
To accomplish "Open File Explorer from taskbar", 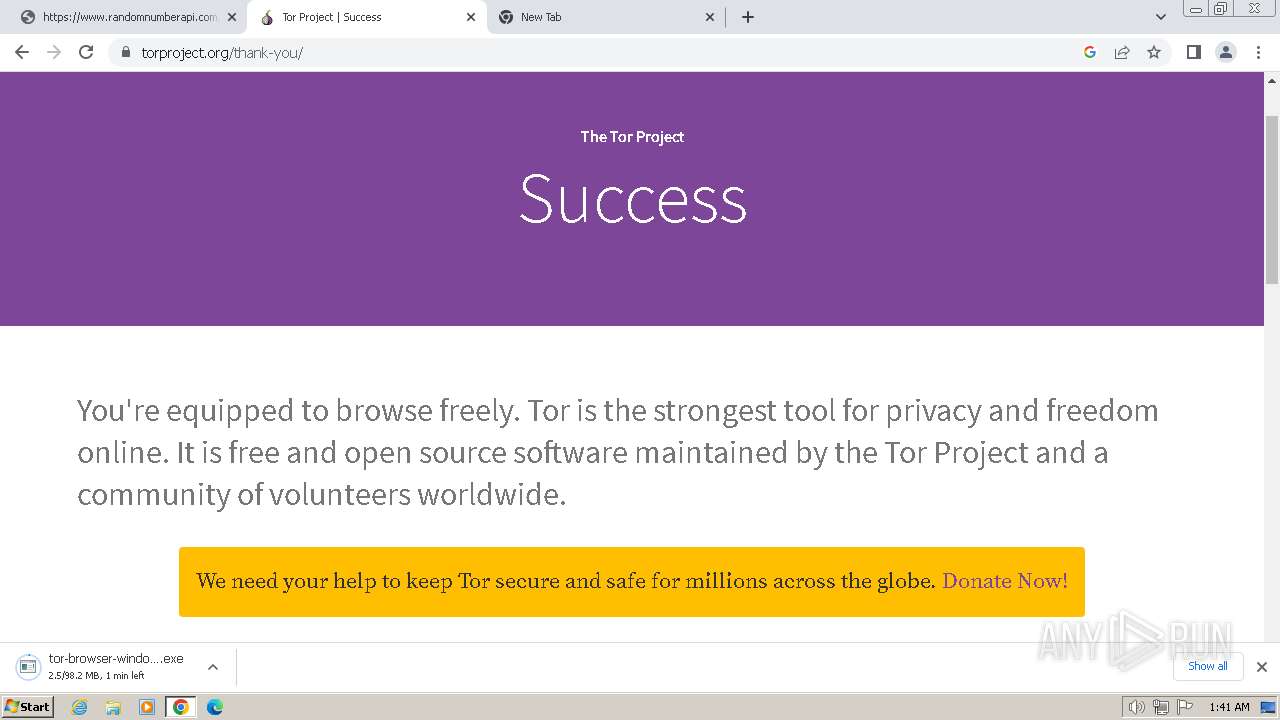I will click(113, 707).
